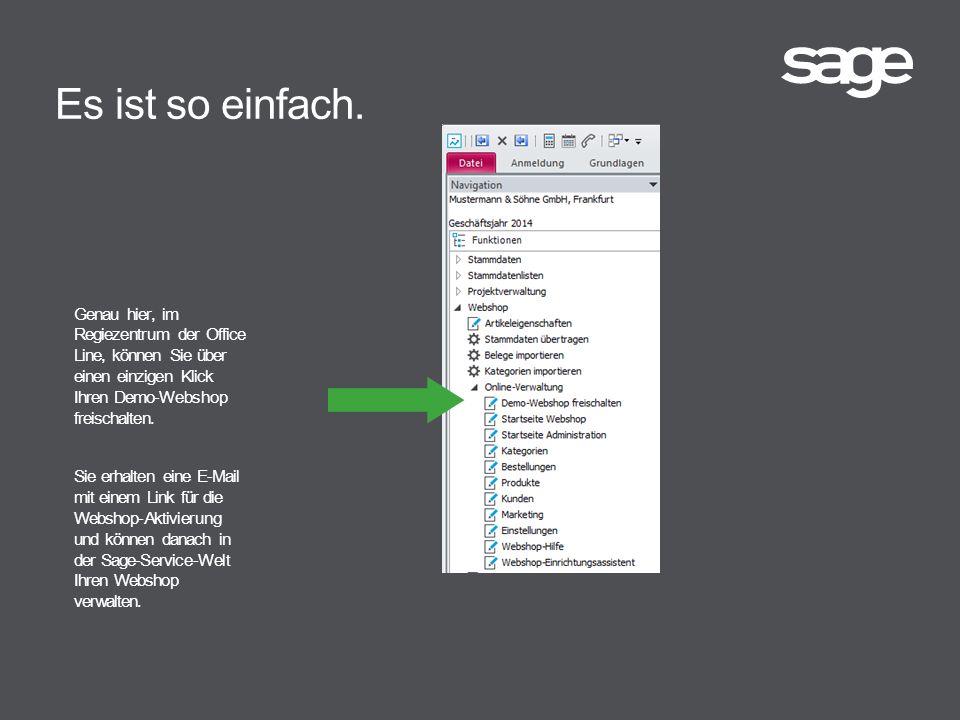Screen dimensions: 960x720
Task: Click the text Mustermann & Söhne GmbH, Frankfurt
Action: click(x=531, y=200)
